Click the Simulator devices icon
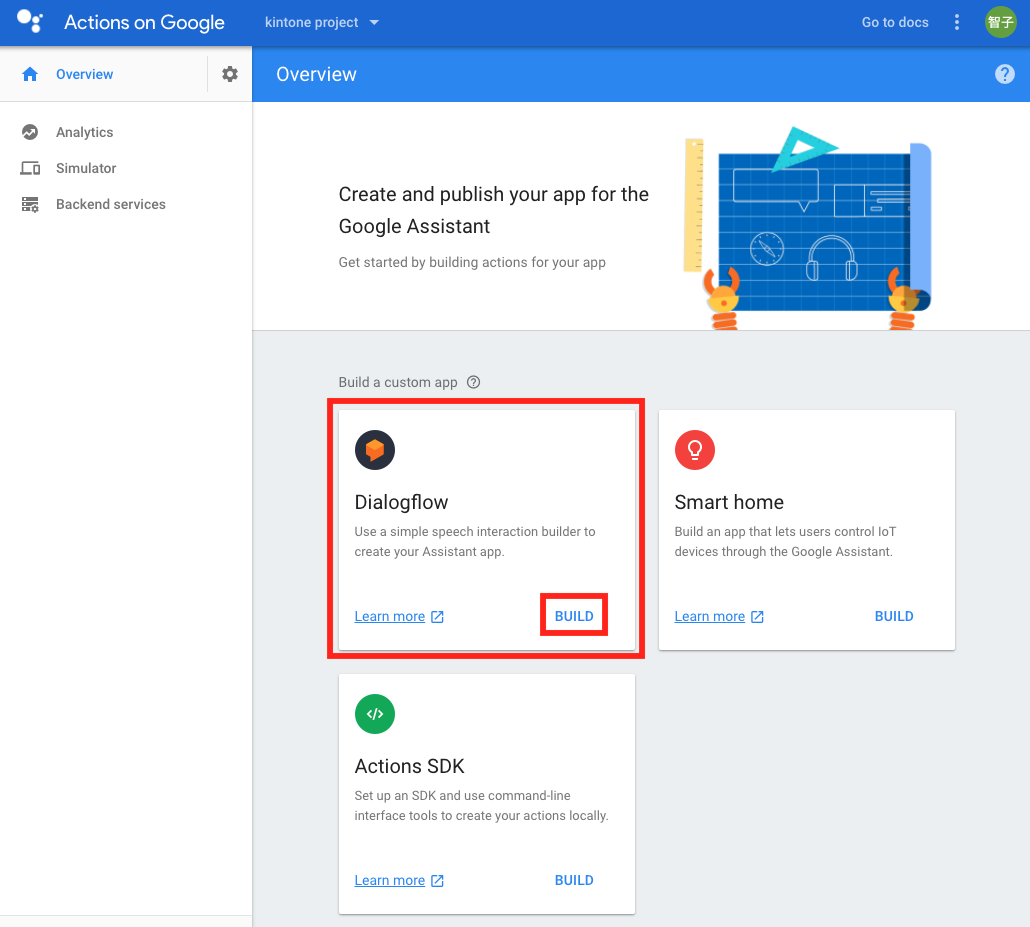 click(30, 168)
